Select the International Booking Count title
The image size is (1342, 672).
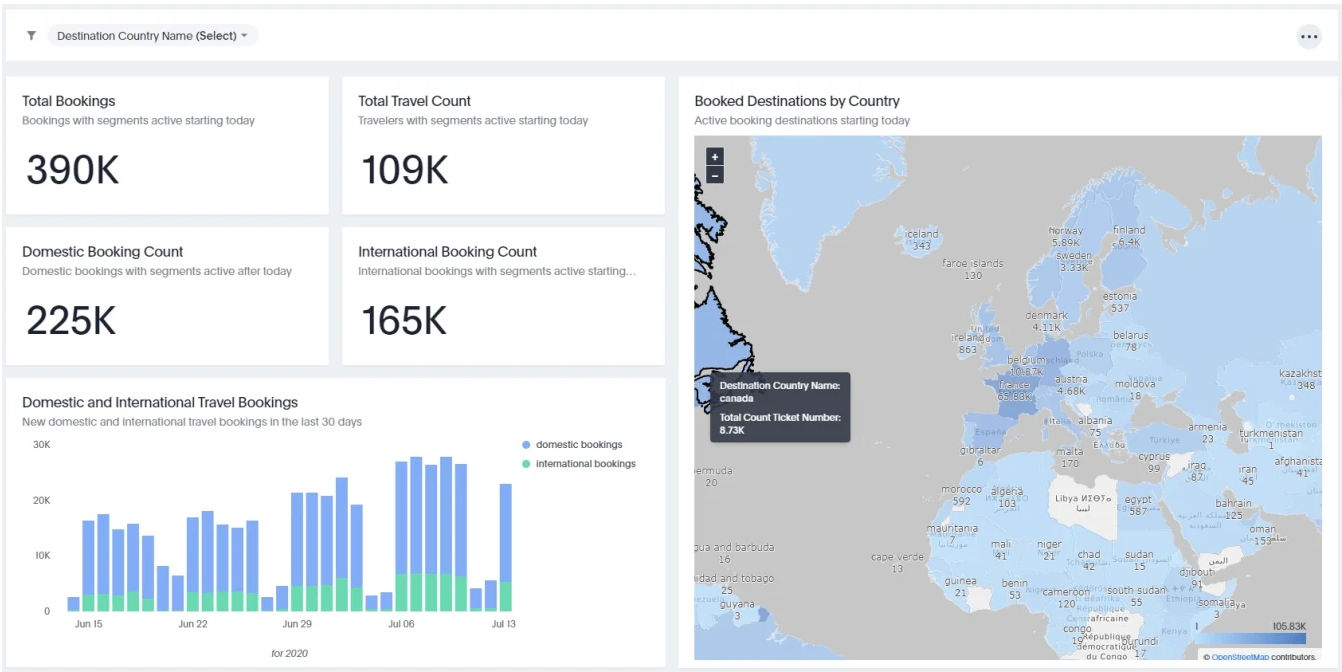click(447, 252)
